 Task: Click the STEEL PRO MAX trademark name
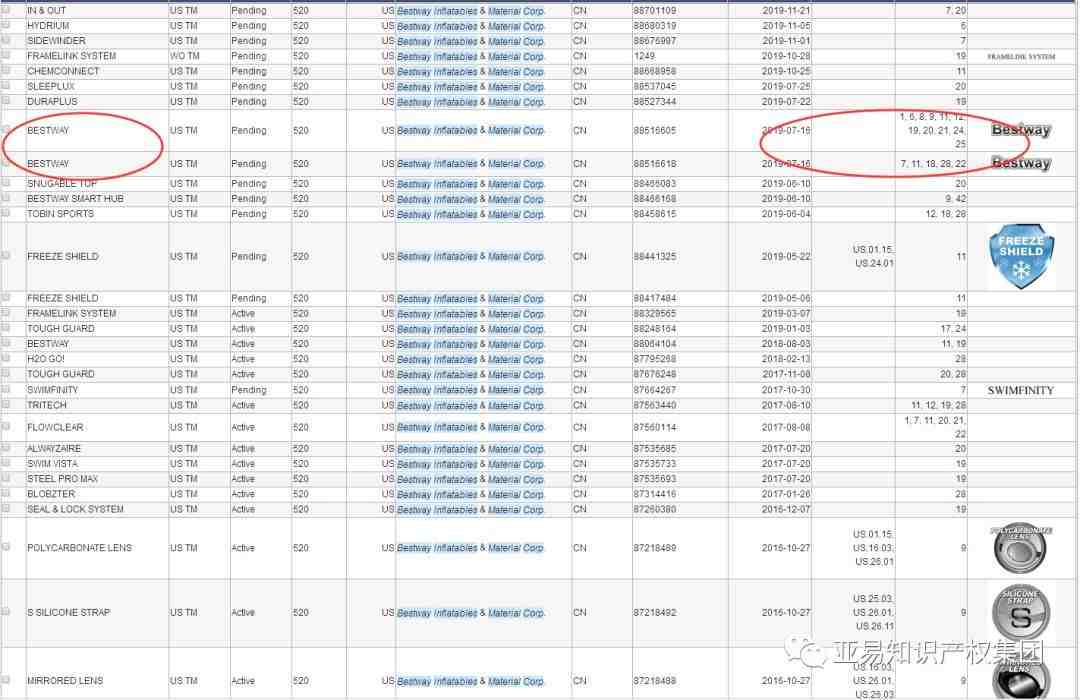point(62,479)
